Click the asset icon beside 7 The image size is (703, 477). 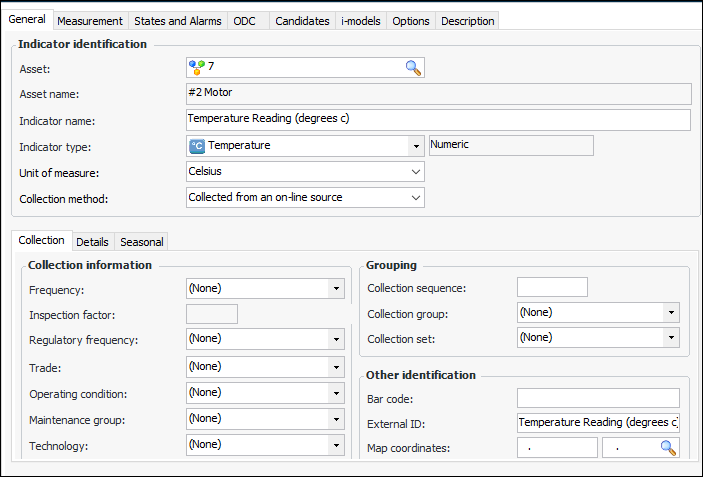[197, 68]
